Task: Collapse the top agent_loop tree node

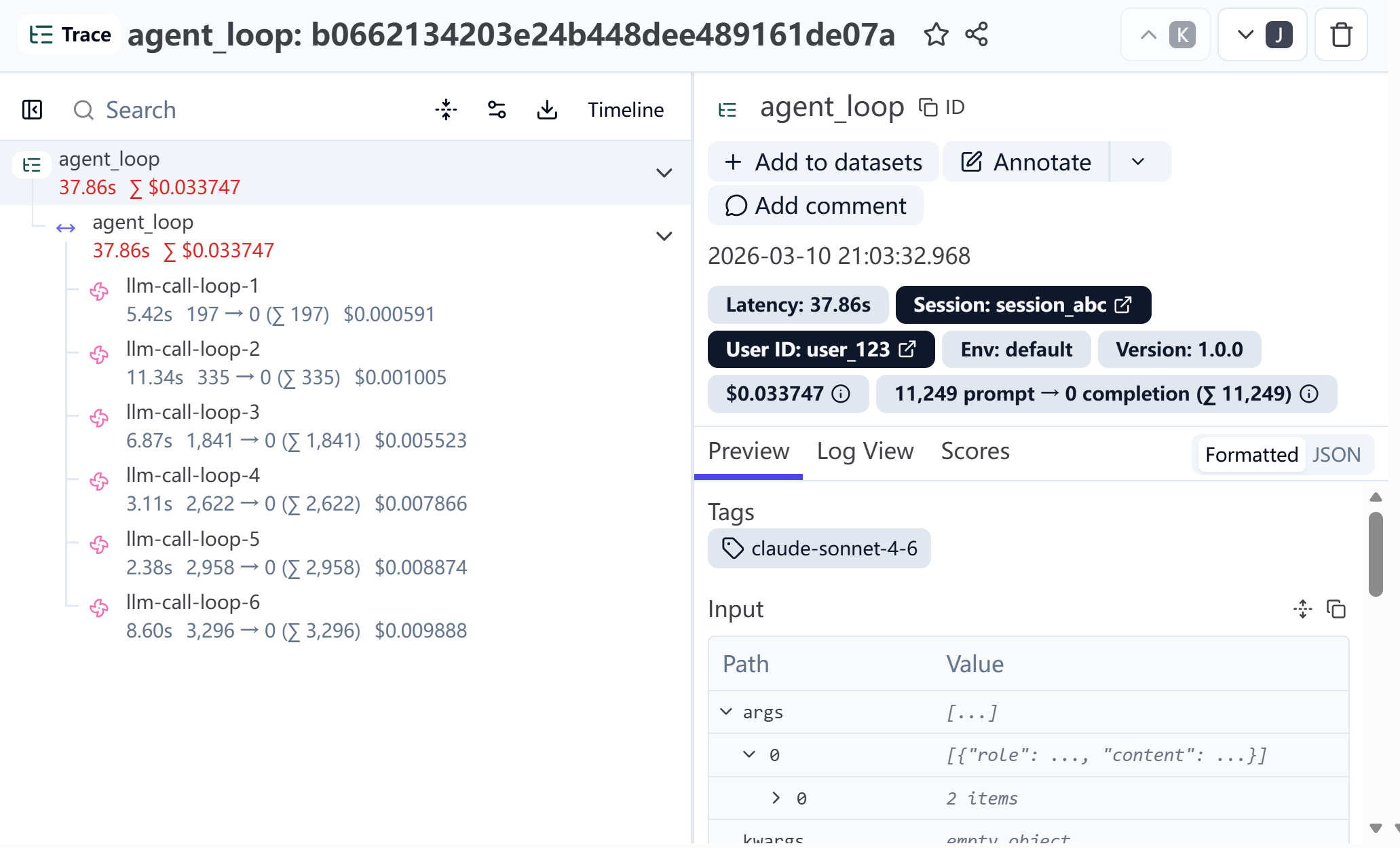Action: click(x=664, y=172)
